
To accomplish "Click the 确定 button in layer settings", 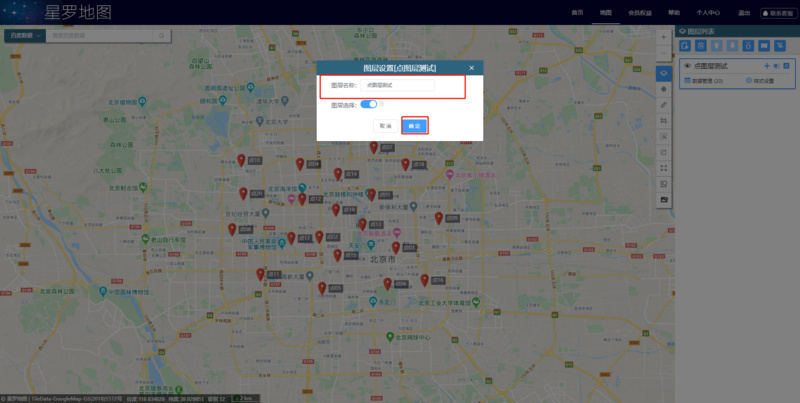I will pos(414,126).
